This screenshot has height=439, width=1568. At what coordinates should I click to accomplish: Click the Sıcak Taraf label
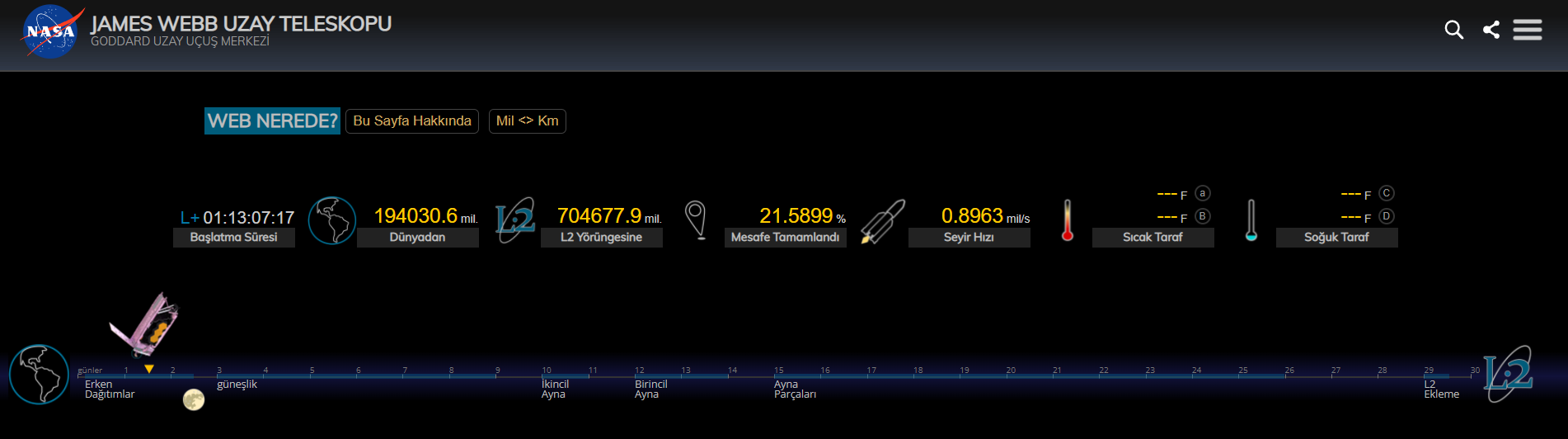[x=1153, y=238]
